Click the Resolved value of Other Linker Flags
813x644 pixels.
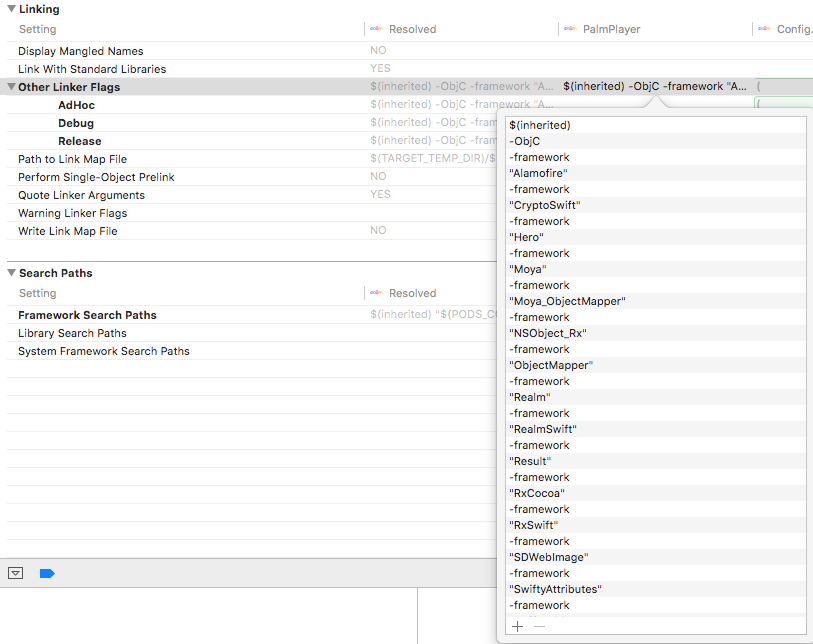click(461, 86)
